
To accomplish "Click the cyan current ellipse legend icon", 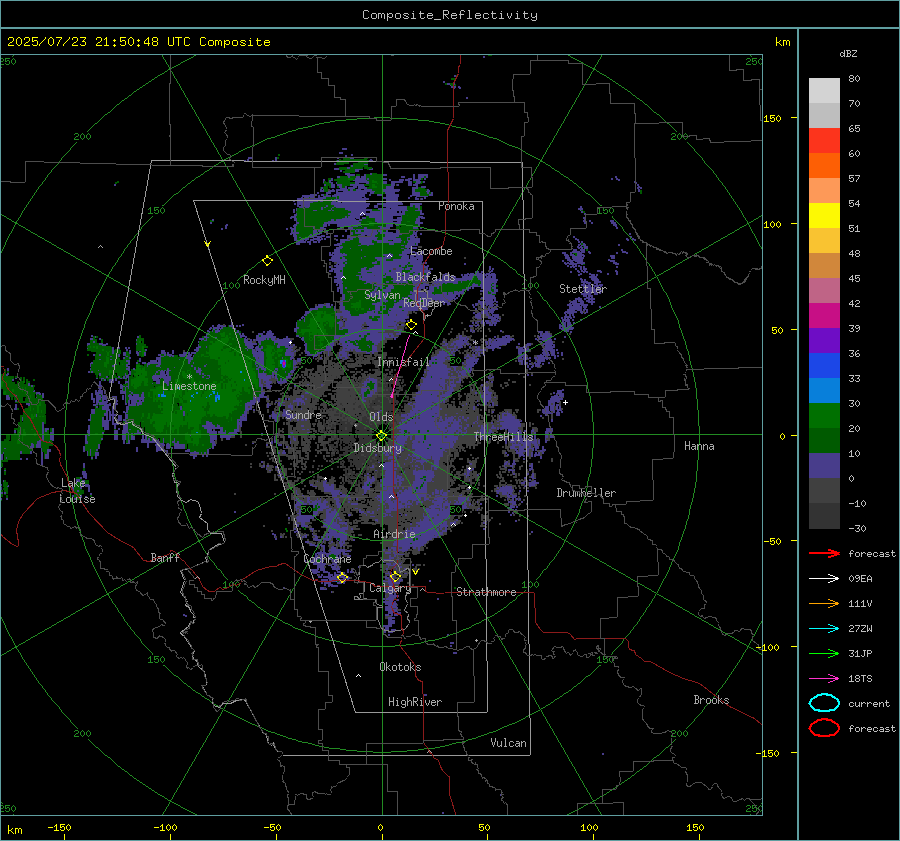I will (824, 703).
